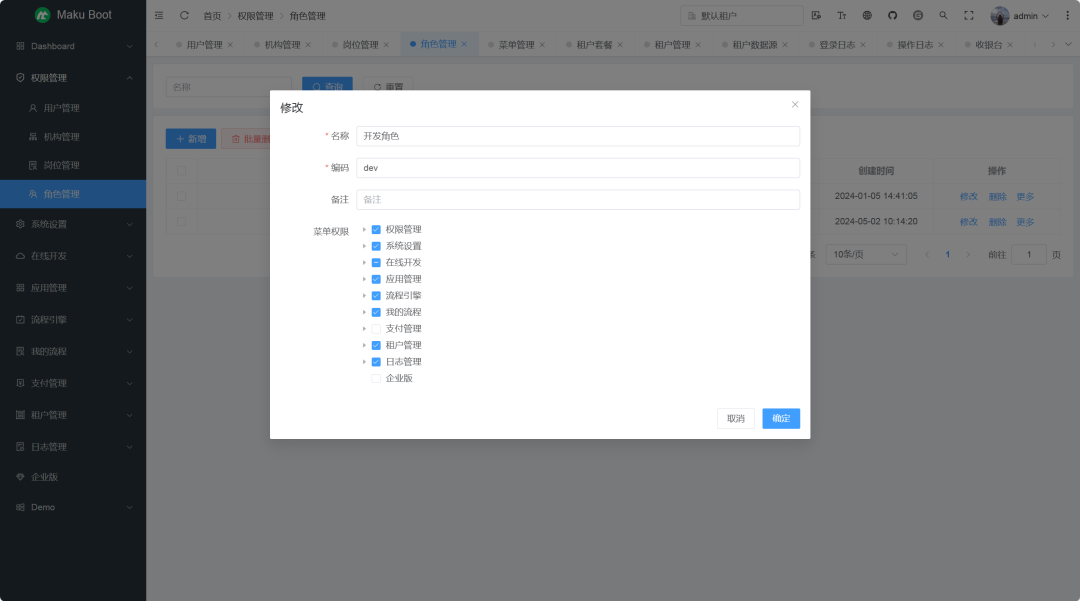The height and width of the screenshot is (601, 1080).
Task: Enter fullscreen mode via top bar icon
Action: tap(968, 15)
